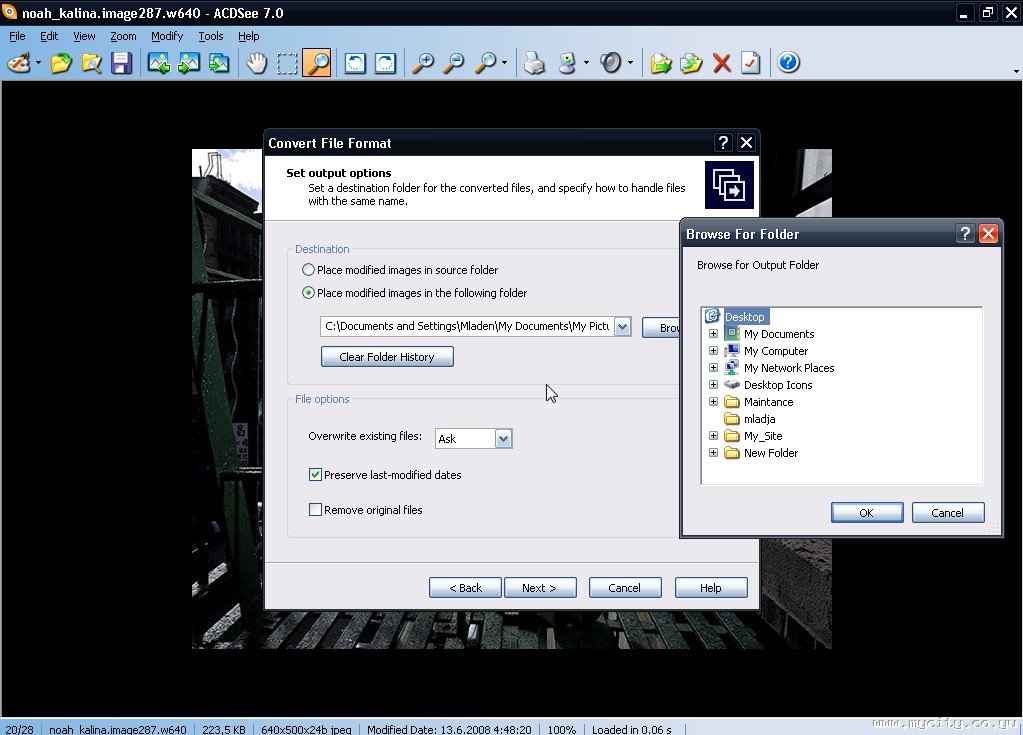Expand the New Folder tree node

click(713, 453)
